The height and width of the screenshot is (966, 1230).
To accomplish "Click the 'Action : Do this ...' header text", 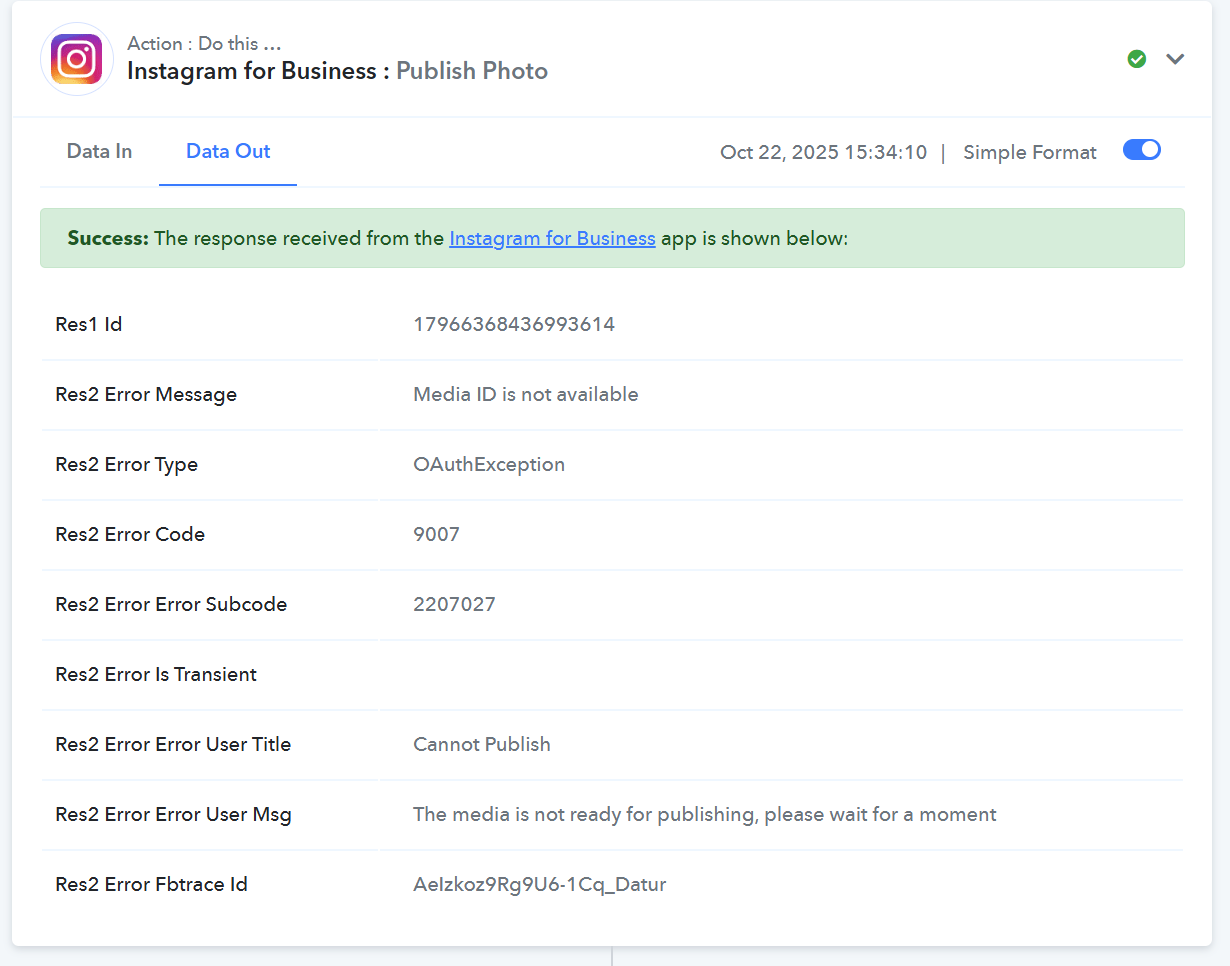I will 204,44.
